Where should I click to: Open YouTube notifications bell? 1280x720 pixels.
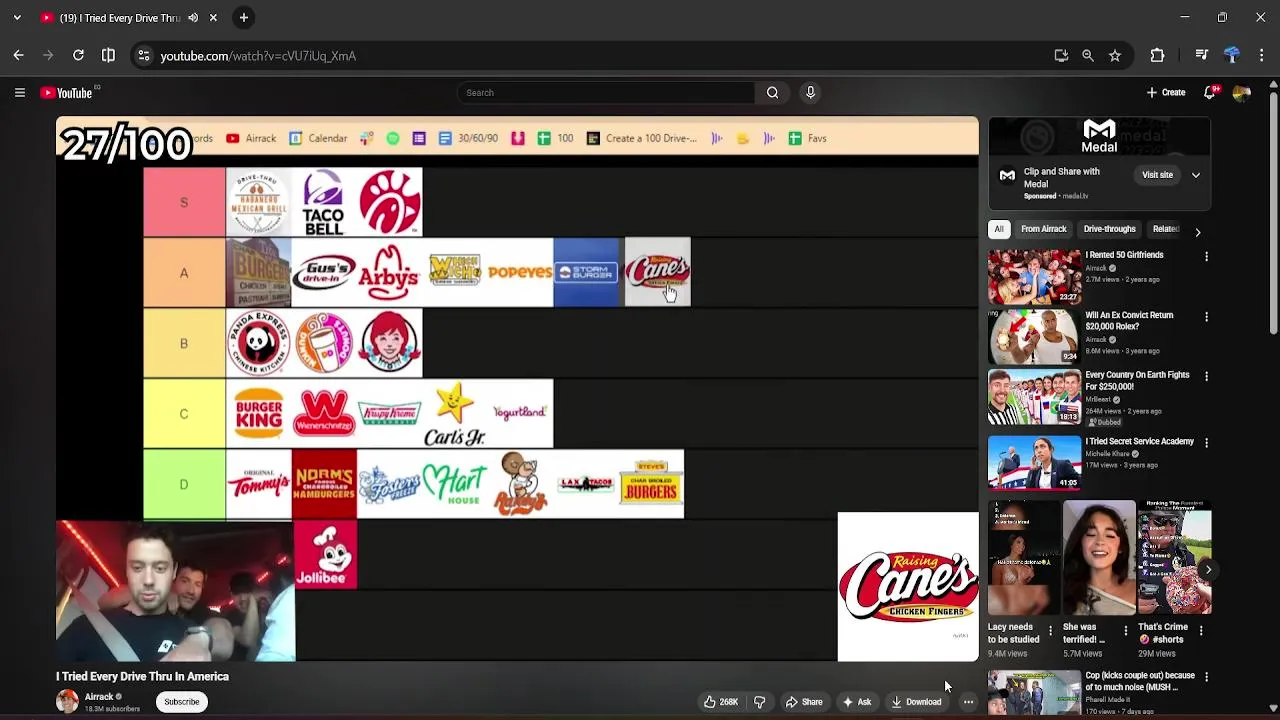[x=1210, y=93]
